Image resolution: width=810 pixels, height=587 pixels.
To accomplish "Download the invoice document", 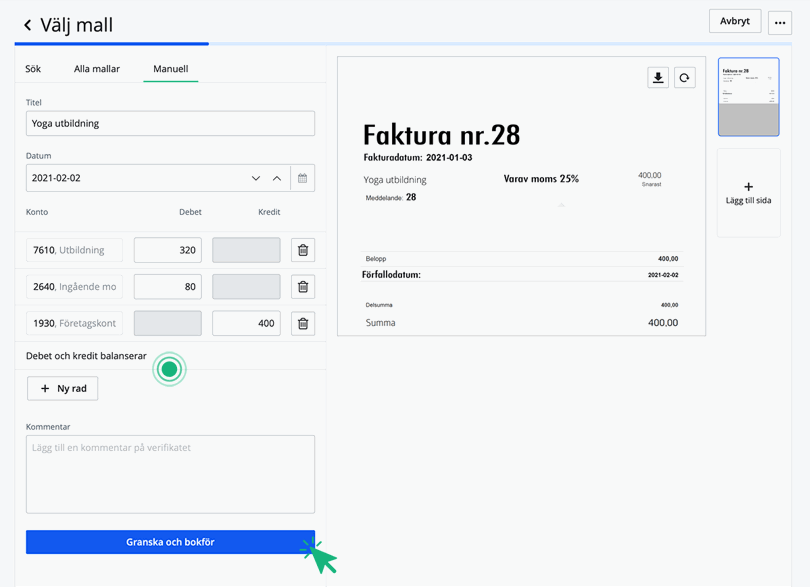I will [x=658, y=78].
